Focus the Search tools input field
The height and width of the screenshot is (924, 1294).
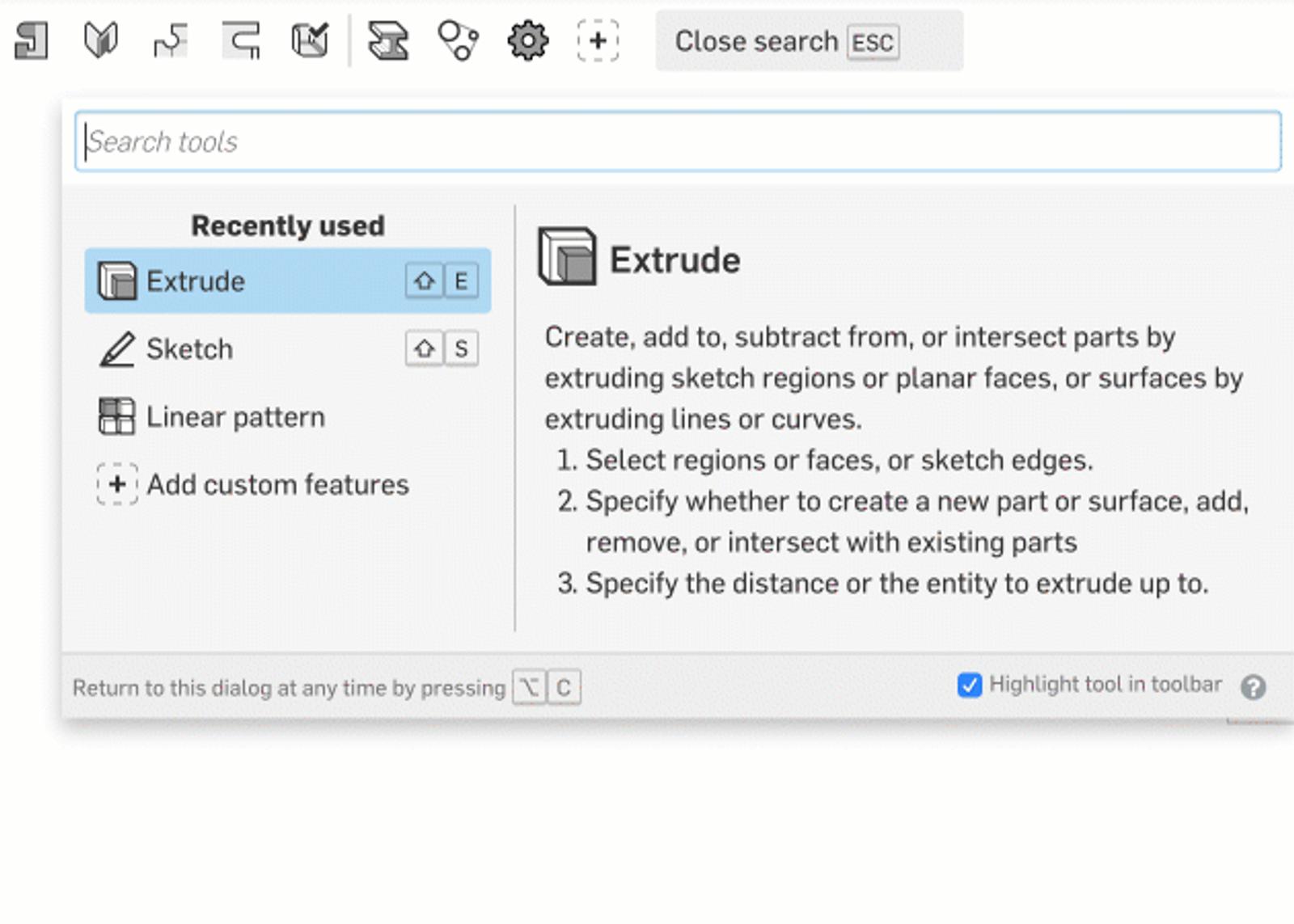pos(678,141)
